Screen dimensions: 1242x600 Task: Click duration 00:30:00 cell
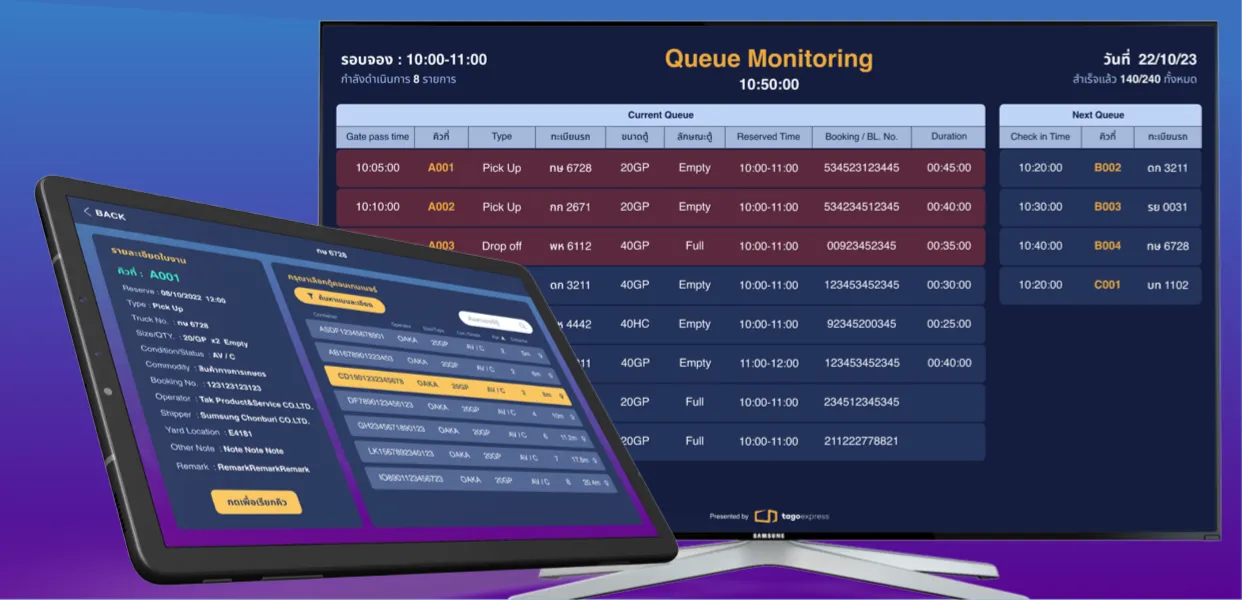[x=949, y=285]
